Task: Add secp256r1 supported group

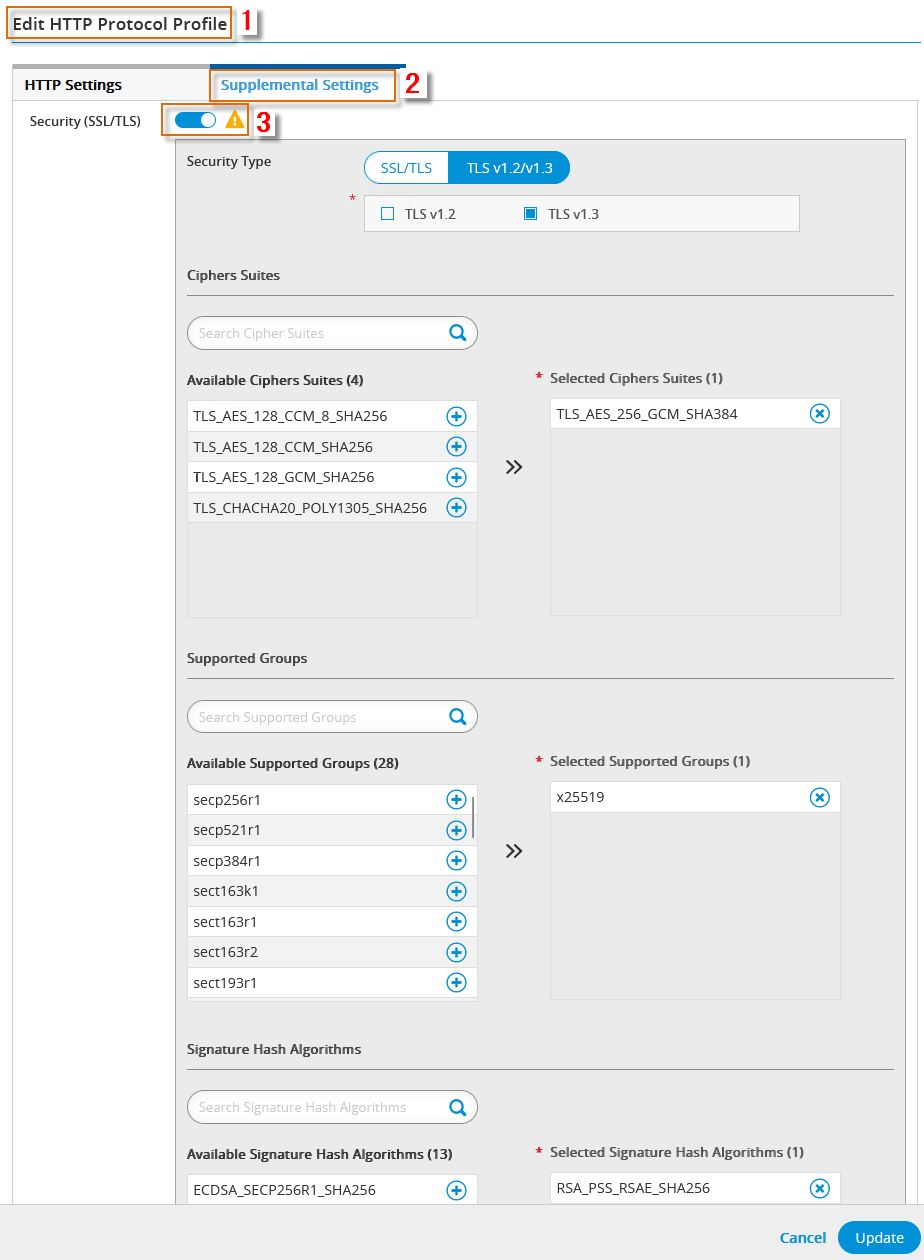Action: (x=456, y=800)
